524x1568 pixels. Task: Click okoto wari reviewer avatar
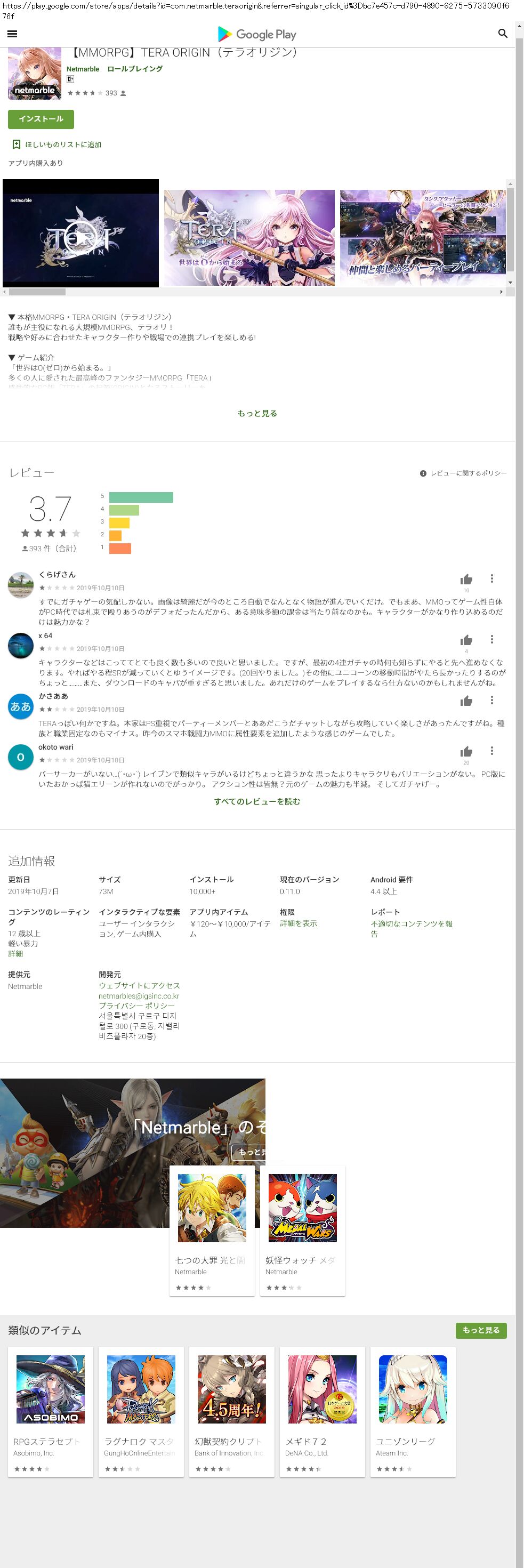[21, 757]
